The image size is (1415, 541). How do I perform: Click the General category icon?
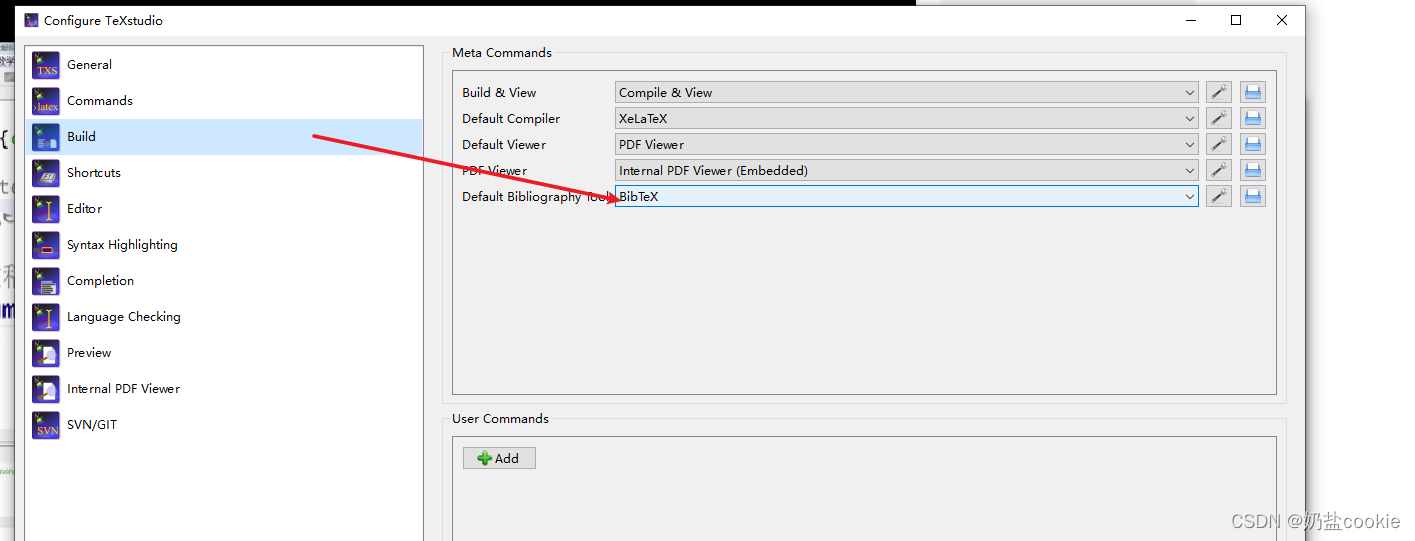(46, 65)
